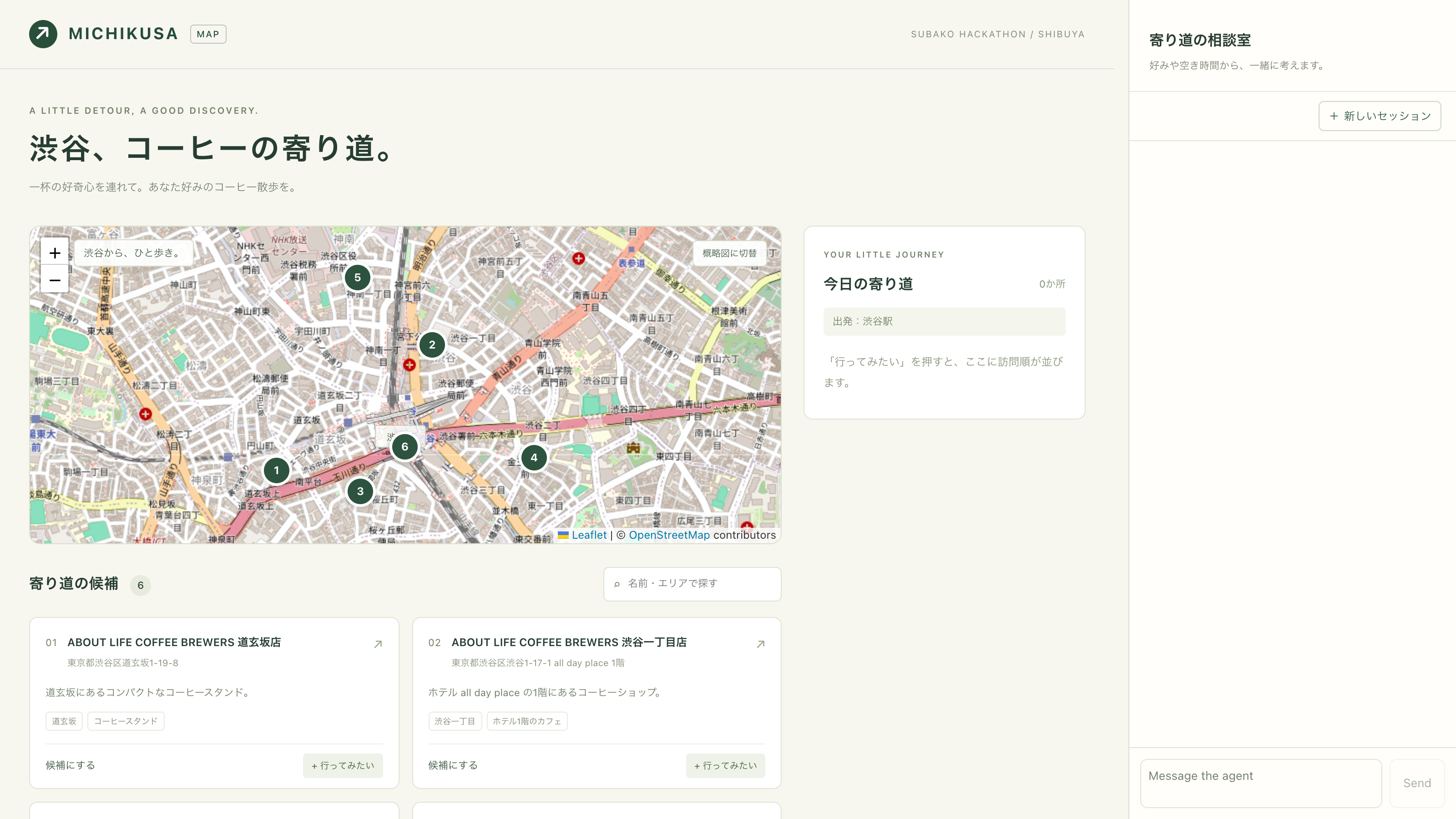Toggle 候補にする on 道玄坂店 card
The image size is (1456, 819).
click(71, 765)
